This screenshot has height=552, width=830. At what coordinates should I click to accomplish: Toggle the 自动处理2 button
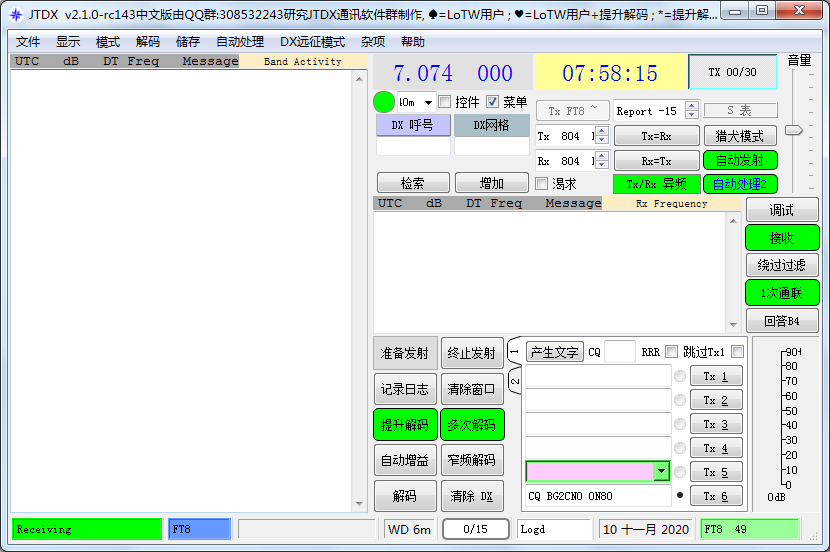(x=740, y=184)
